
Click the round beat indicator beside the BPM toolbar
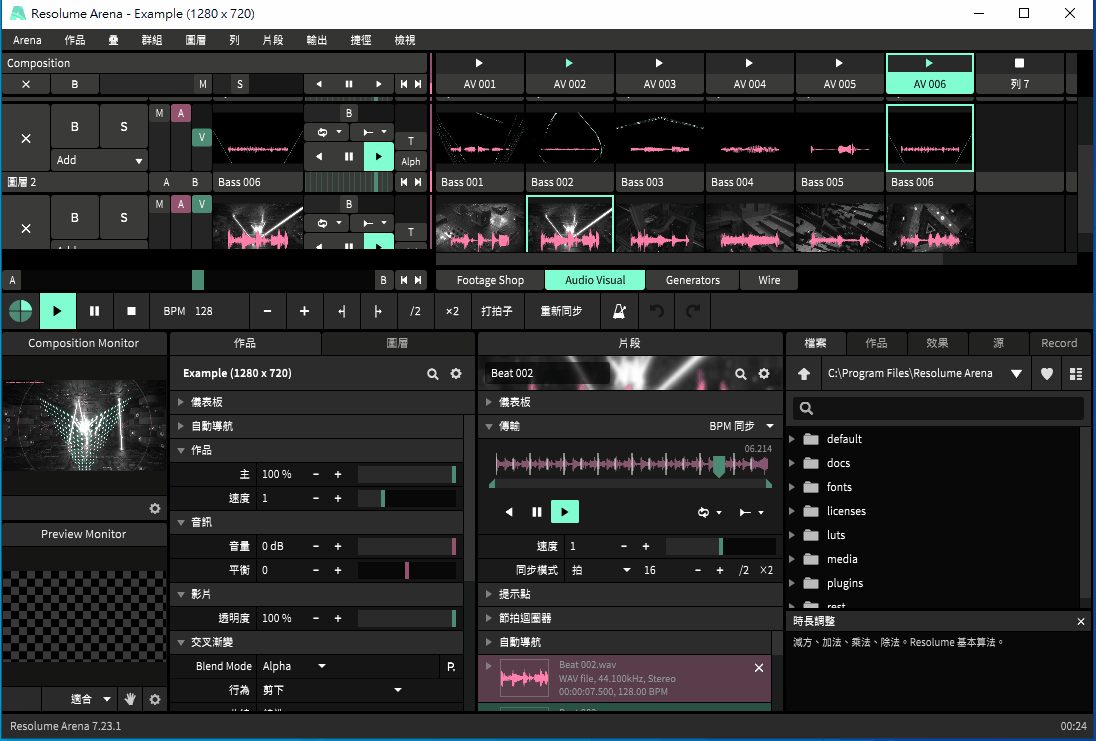point(20,311)
